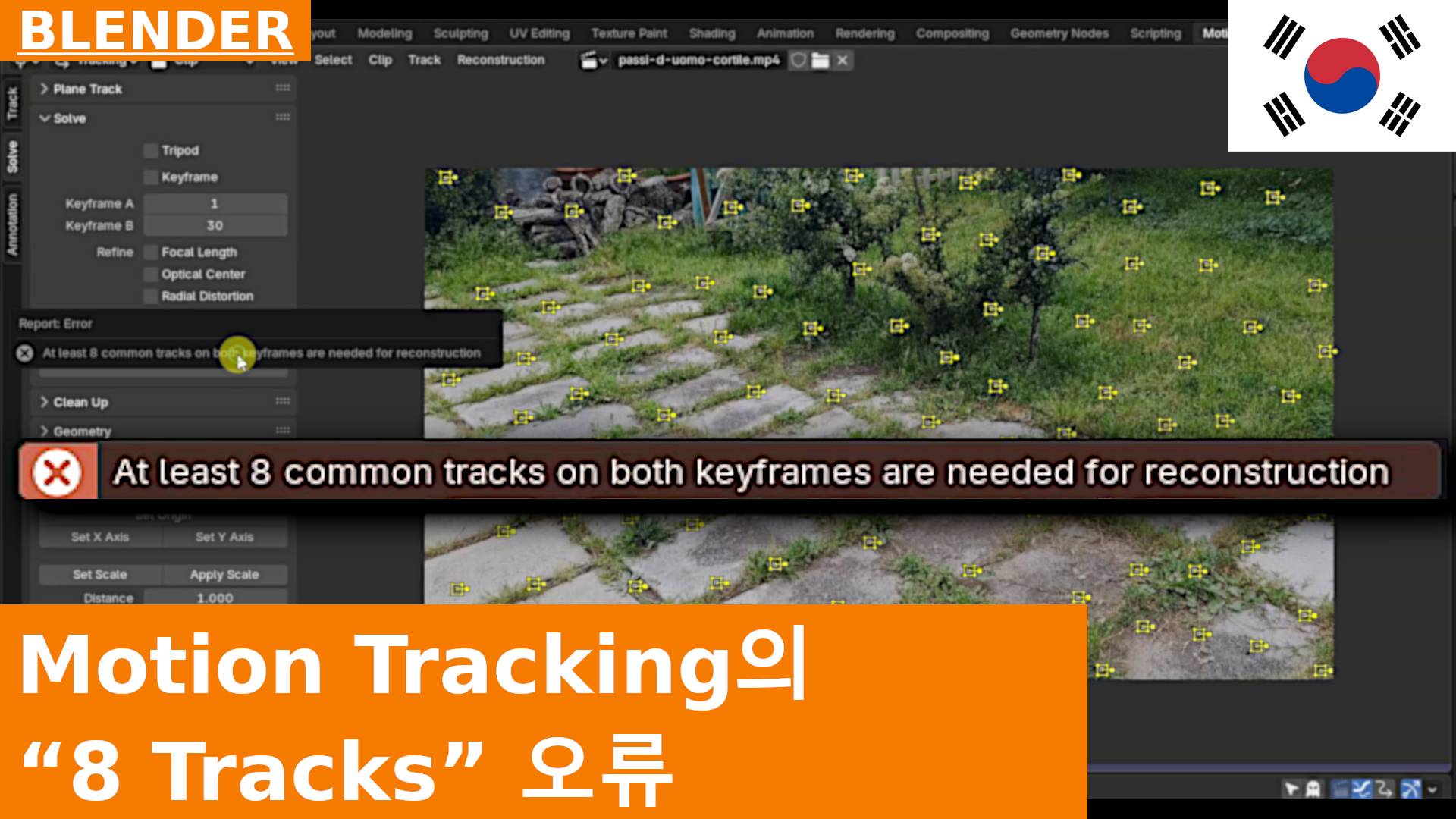Expand the Plane Track panel
1456x819 pixels.
point(44,89)
